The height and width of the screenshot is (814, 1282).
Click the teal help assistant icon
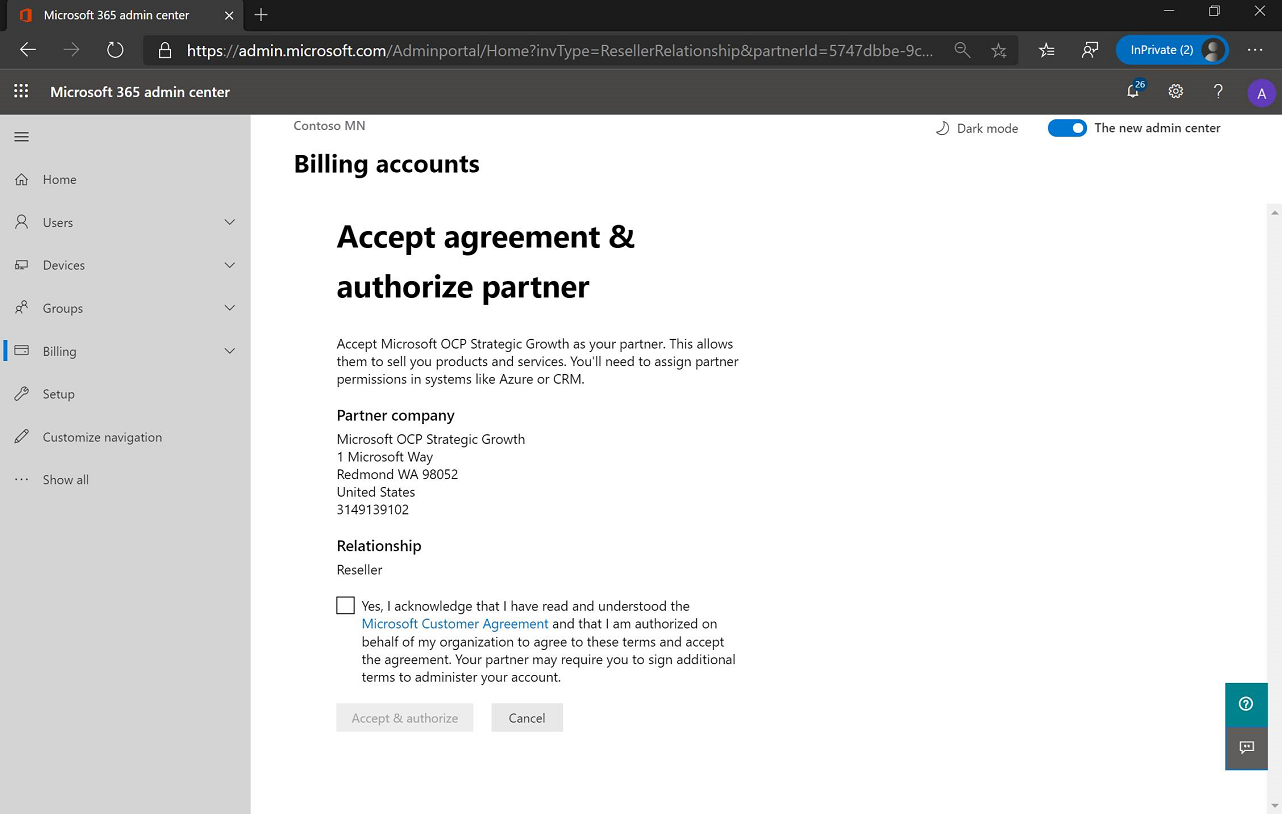[x=1246, y=704]
